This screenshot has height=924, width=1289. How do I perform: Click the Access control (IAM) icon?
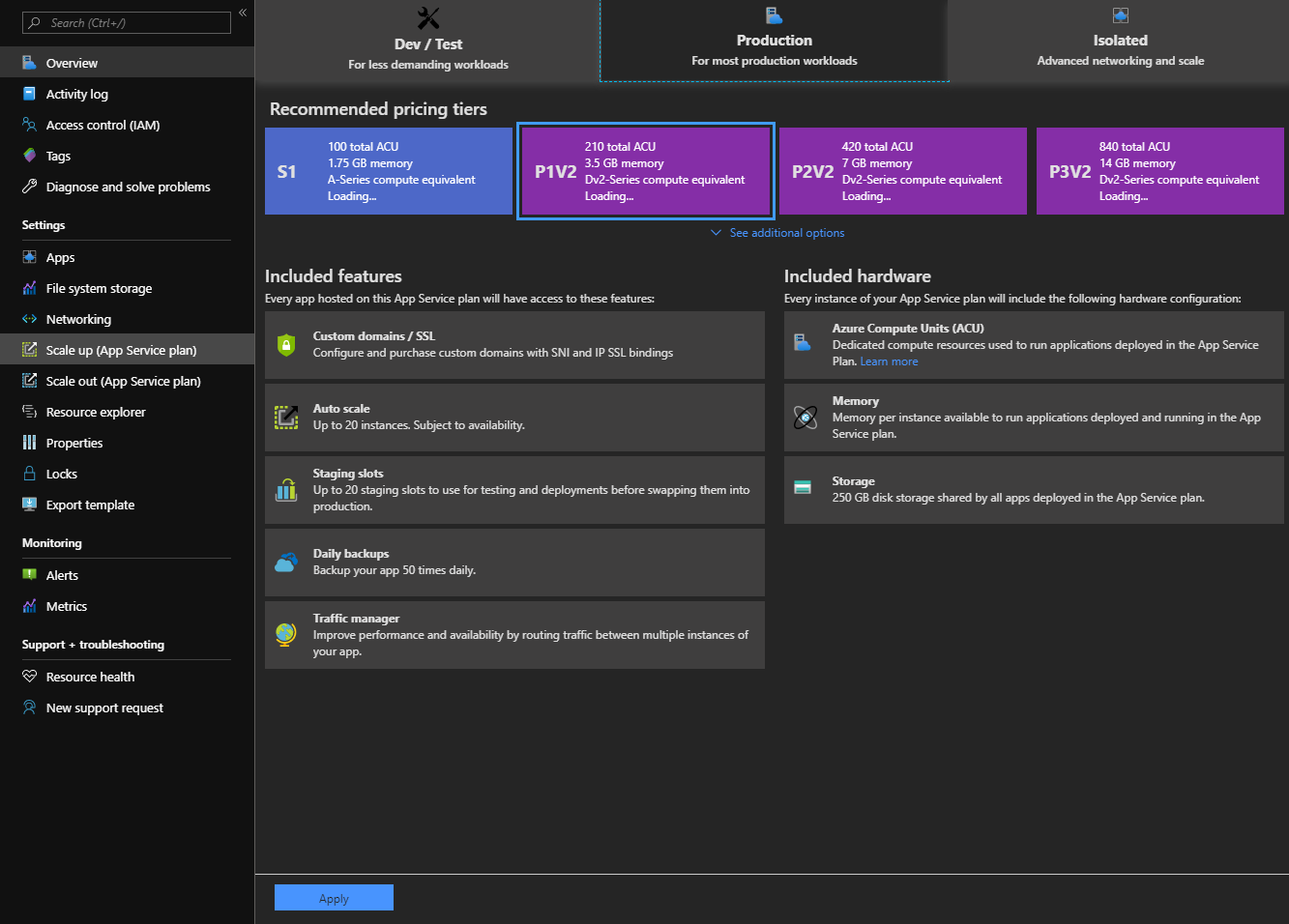[30, 125]
